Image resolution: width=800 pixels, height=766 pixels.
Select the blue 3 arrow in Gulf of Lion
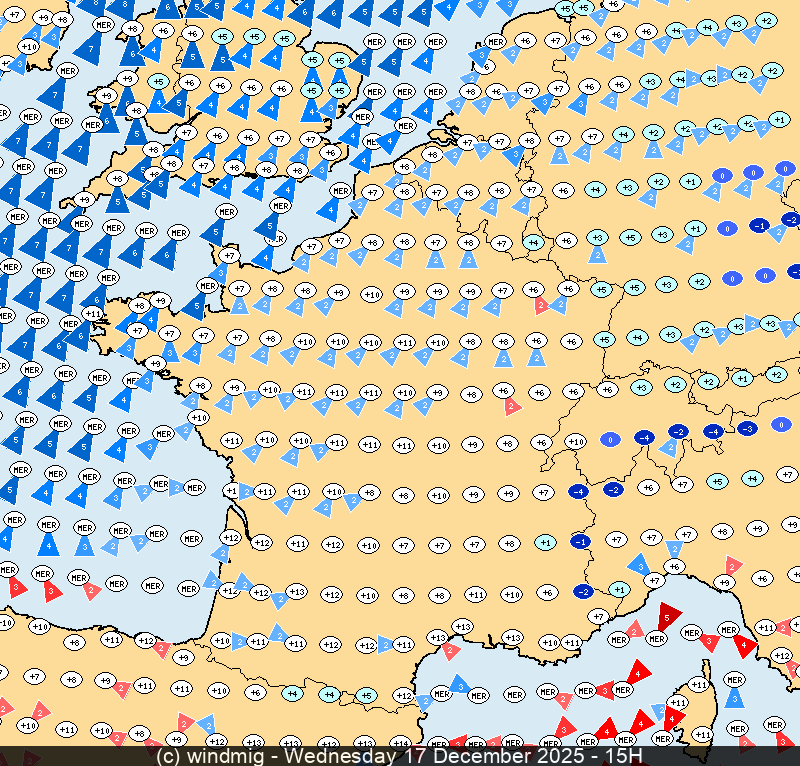[458, 685]
